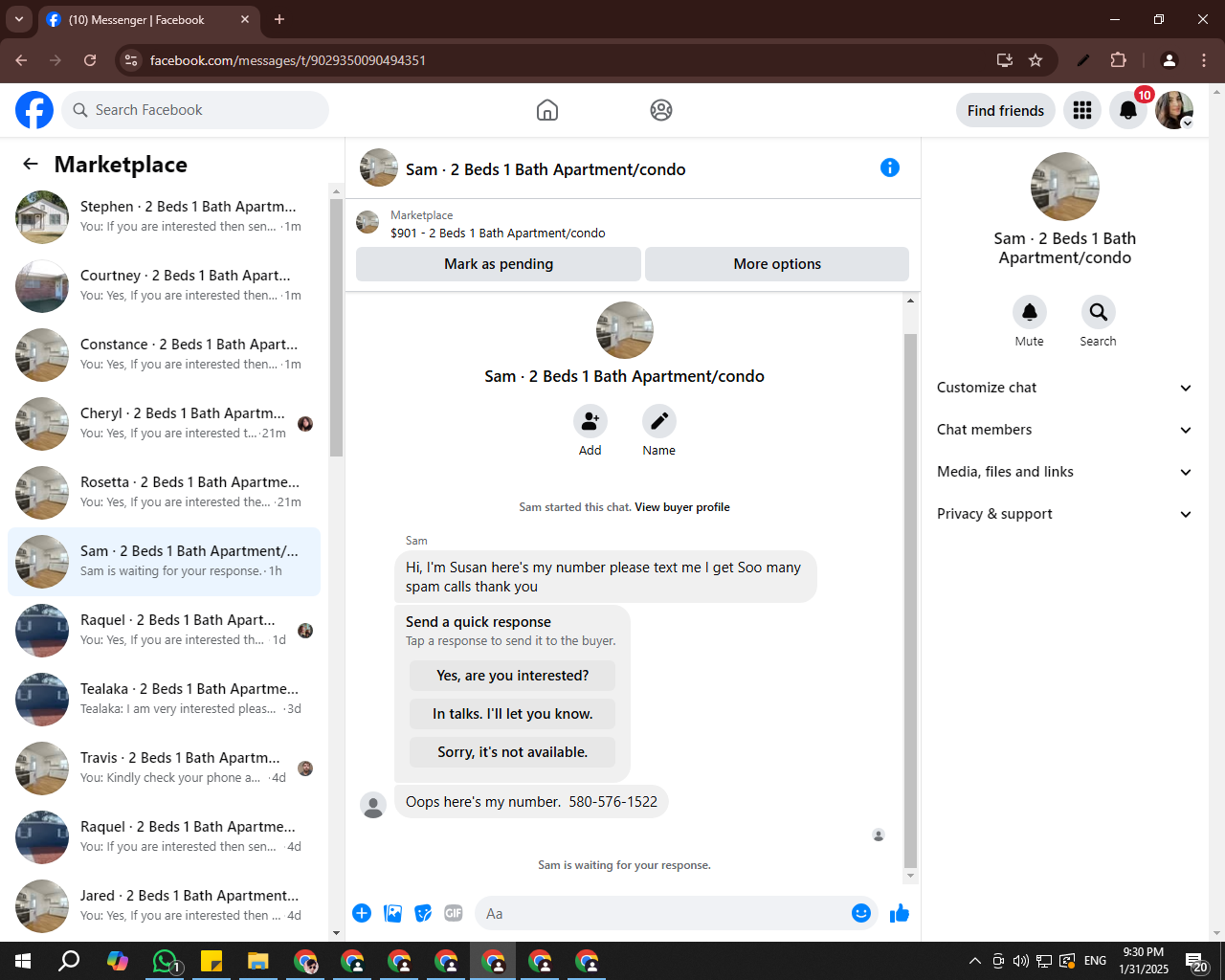
Task: Open Constance's 2 Beds 1 Bath conversation
Action: (165, 354)
